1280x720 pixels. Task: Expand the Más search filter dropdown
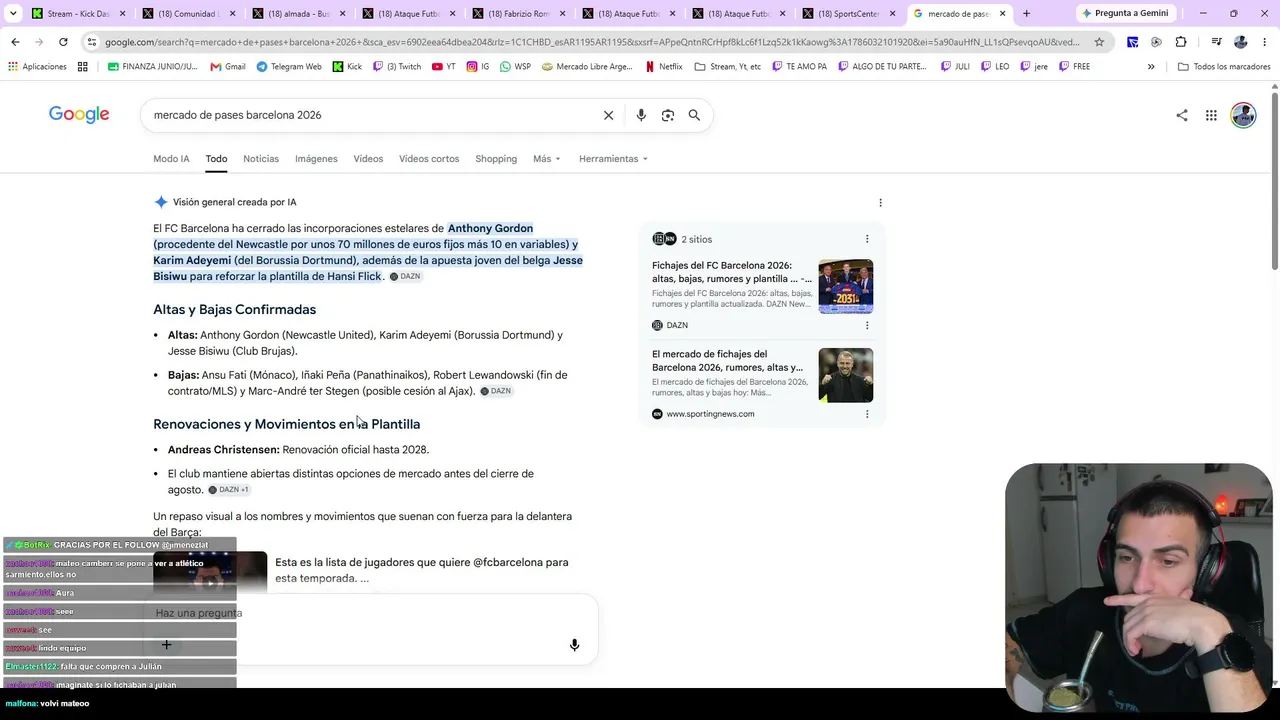coord(547,159)
